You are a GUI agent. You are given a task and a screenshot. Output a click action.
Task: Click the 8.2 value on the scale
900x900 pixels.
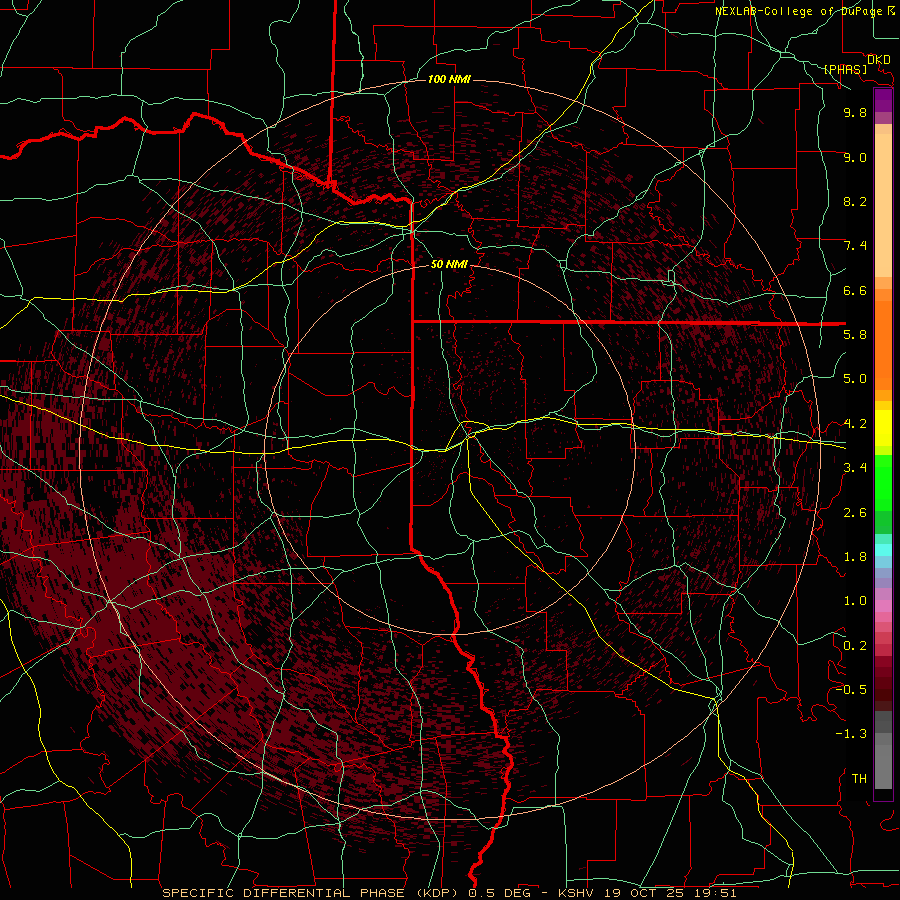(x=855, y=201)
